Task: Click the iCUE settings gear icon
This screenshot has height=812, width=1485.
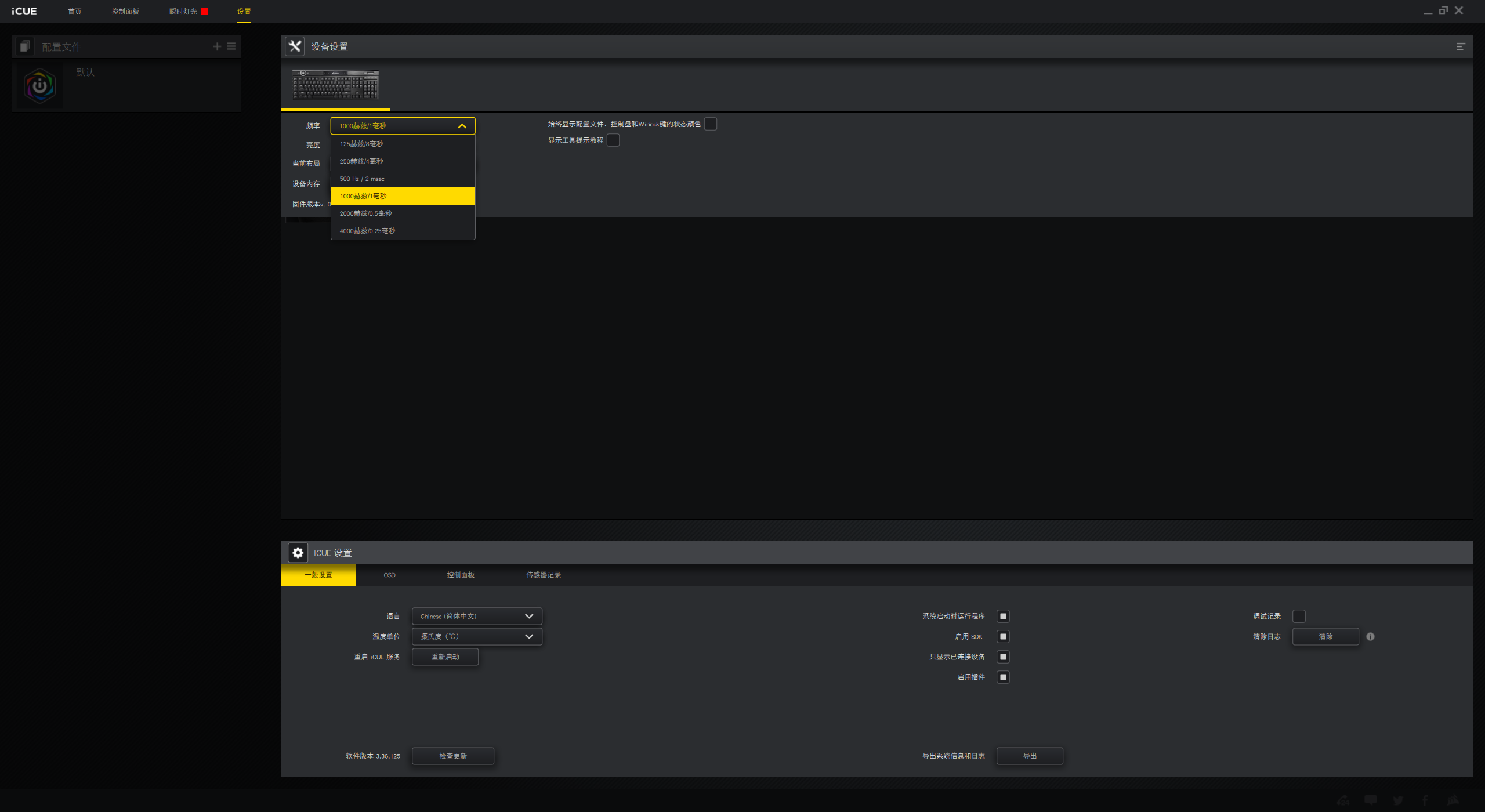Action: click(x=298, y=553)
